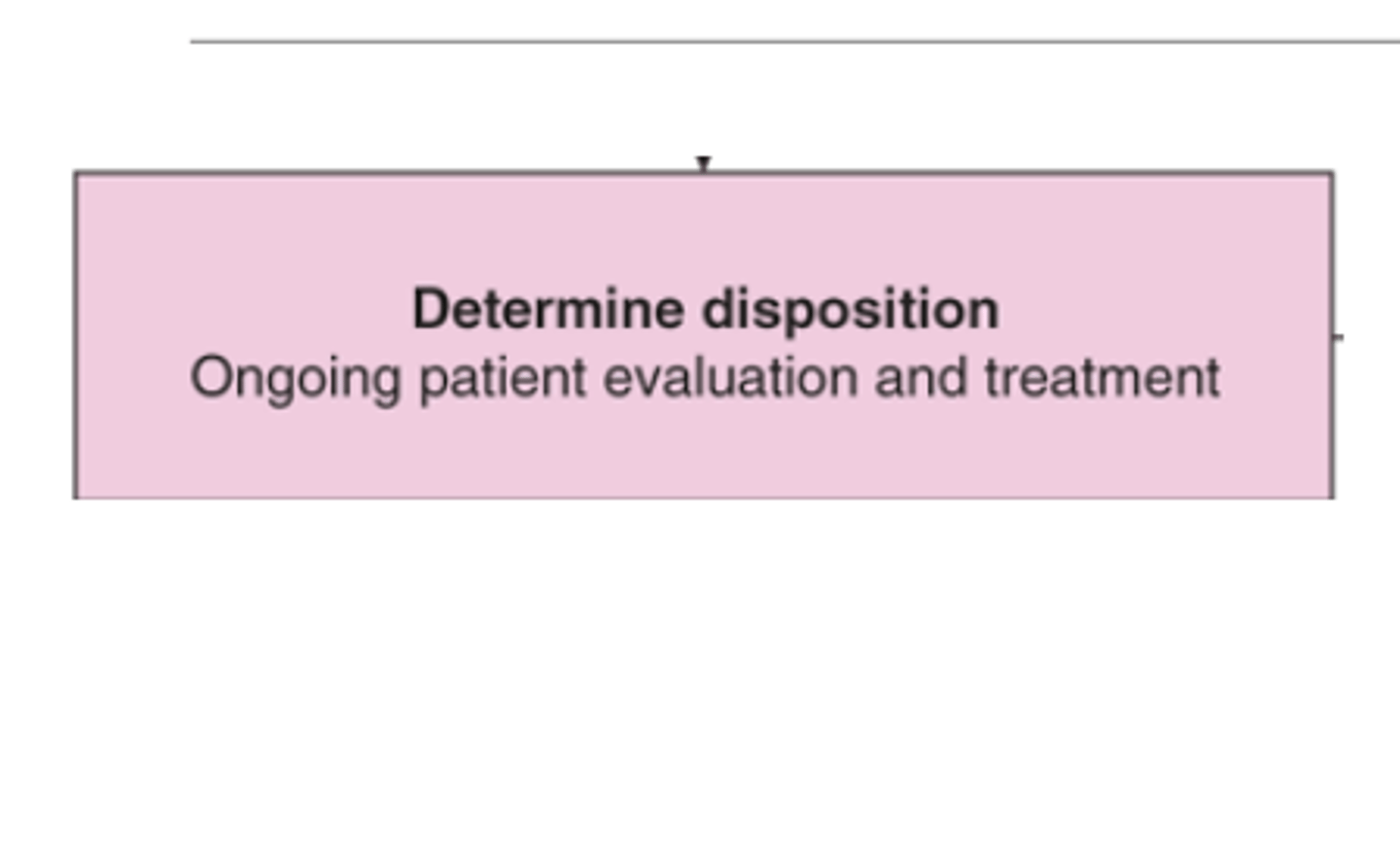Click the word "Ongoing" in the subtitle
The image size is (1400, 862).
click(296, 379)
